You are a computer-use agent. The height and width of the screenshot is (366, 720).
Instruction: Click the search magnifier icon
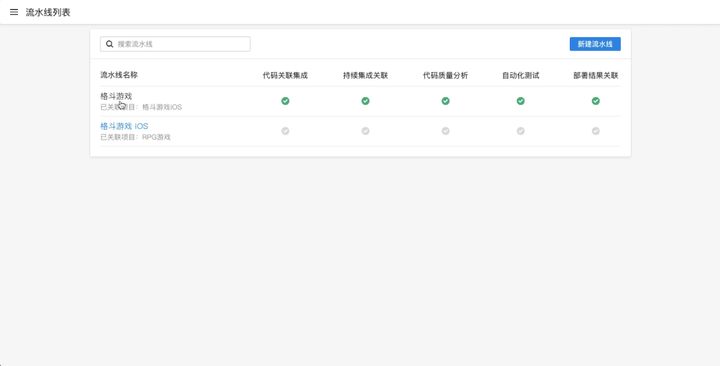pos(109,44)
